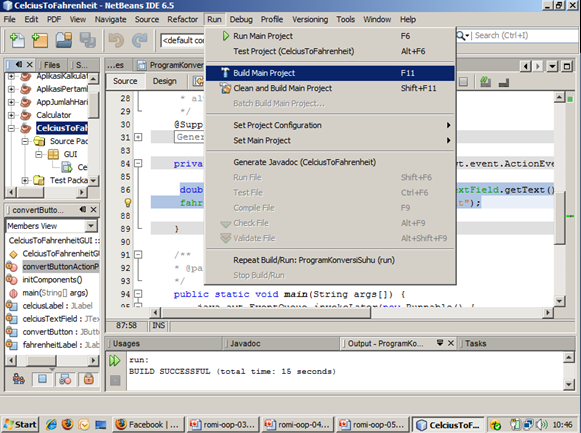Image resolution: width=581 pixels, height=433 pixels.
Task: Switch to the Files tab
Action: click(52, 65)
